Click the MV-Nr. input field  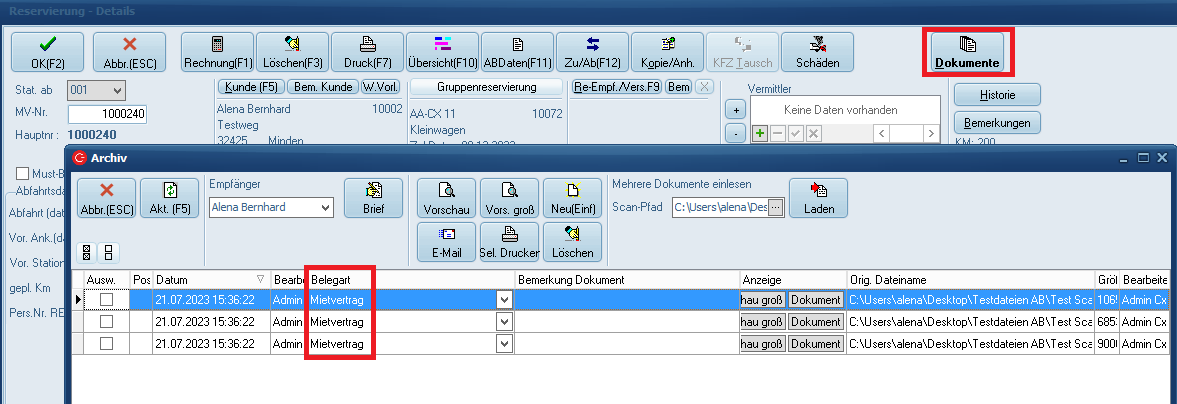[108, 114]
